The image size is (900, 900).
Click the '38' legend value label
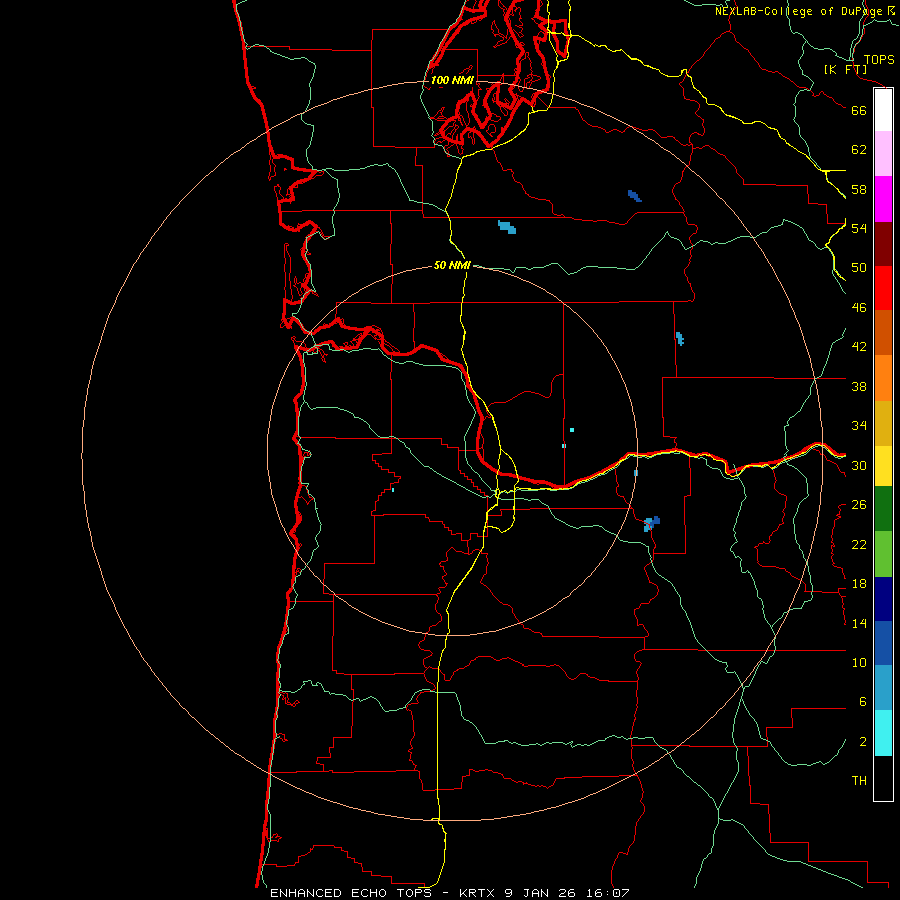click(859, 386)
